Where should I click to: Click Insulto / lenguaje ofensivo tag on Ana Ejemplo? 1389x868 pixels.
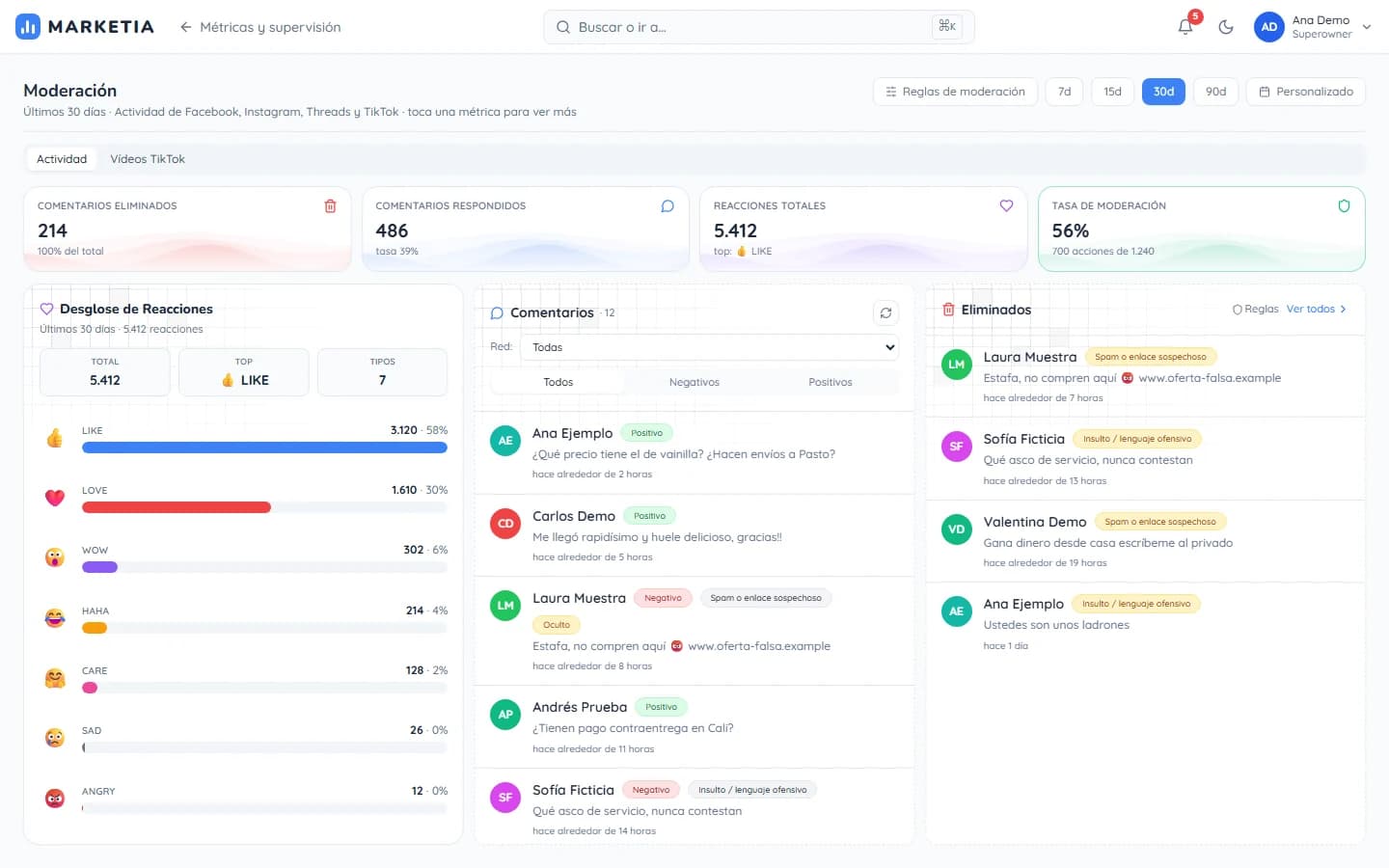tap(1136, 604)
